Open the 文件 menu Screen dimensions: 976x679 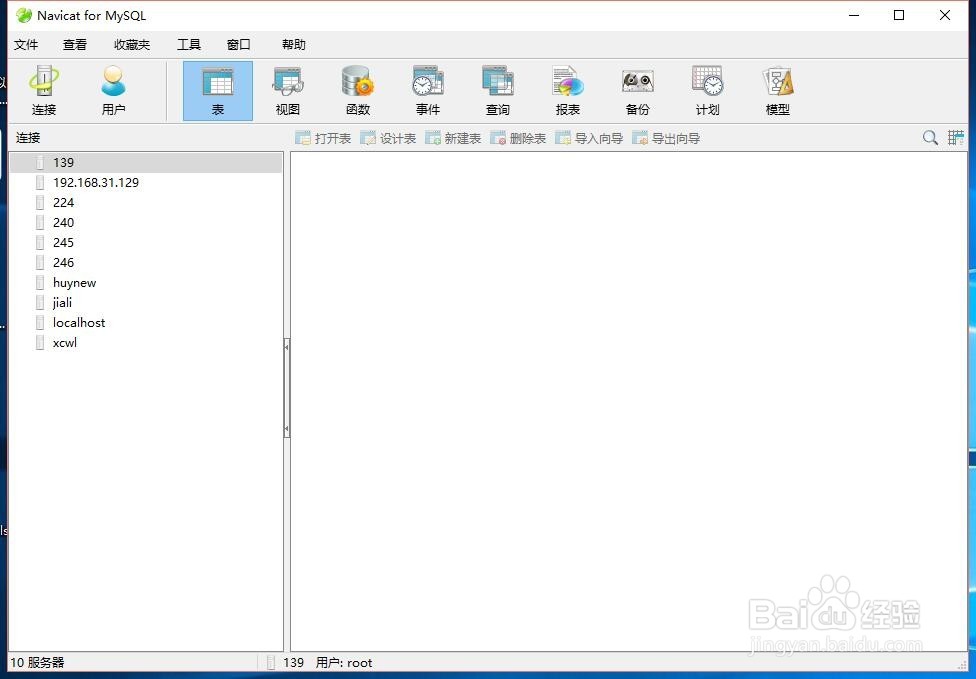(26, 45)
